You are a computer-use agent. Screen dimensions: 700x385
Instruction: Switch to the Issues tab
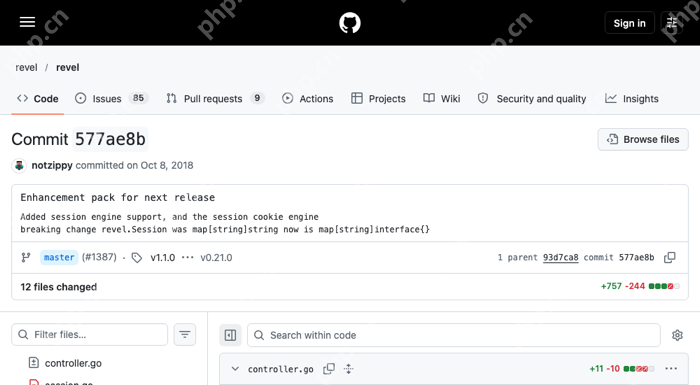tap(112, 99)
